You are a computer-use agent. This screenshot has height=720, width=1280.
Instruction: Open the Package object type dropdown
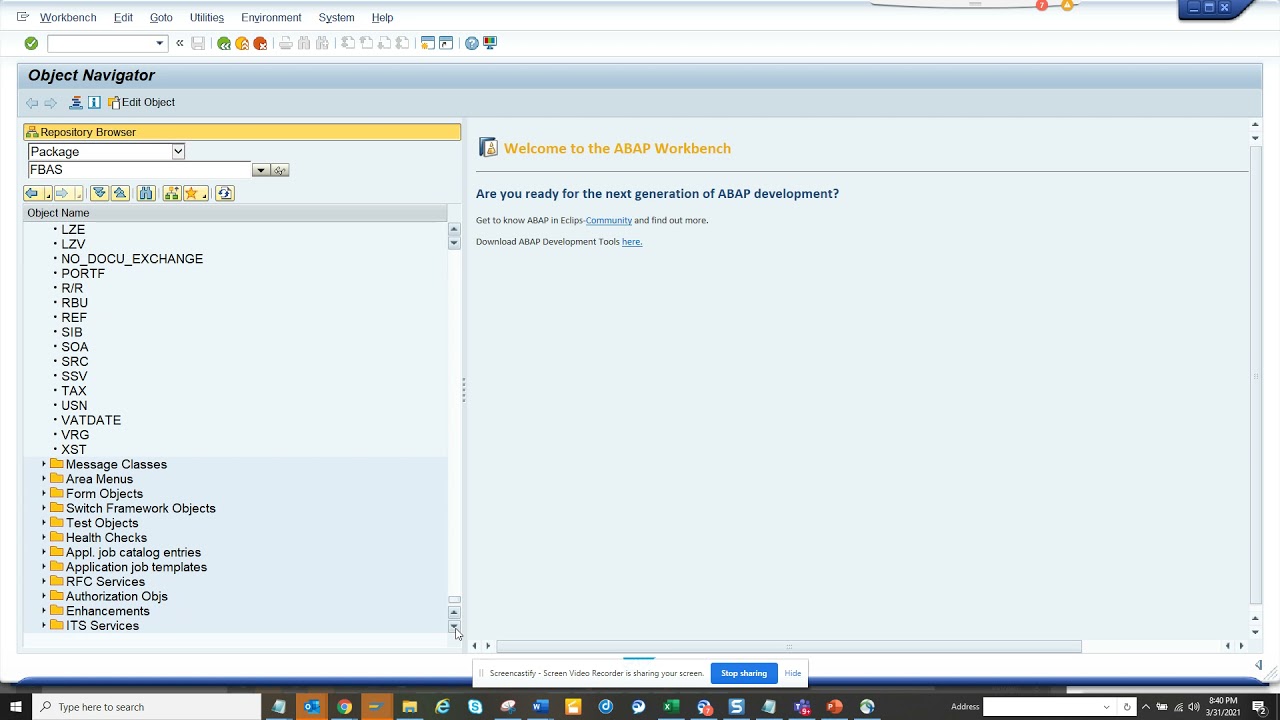point(178,152)
